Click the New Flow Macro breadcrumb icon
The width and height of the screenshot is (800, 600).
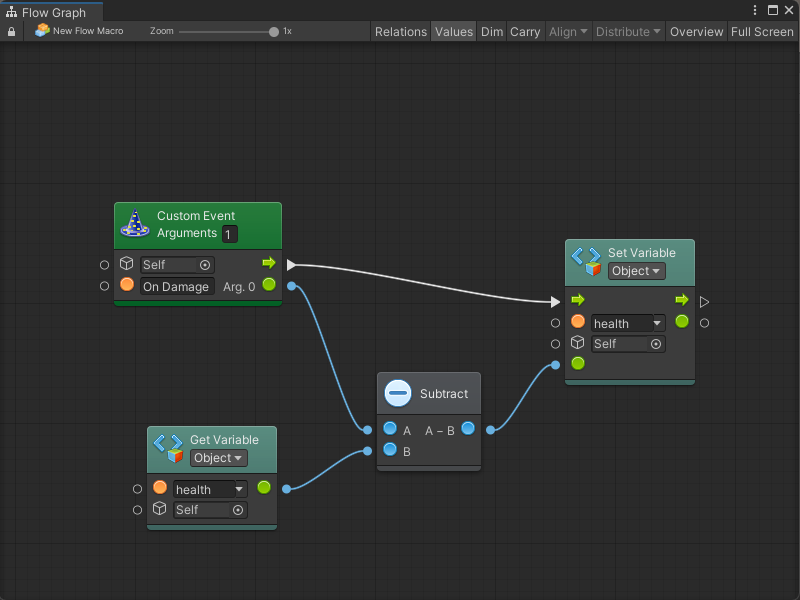[x=42, y=31]
